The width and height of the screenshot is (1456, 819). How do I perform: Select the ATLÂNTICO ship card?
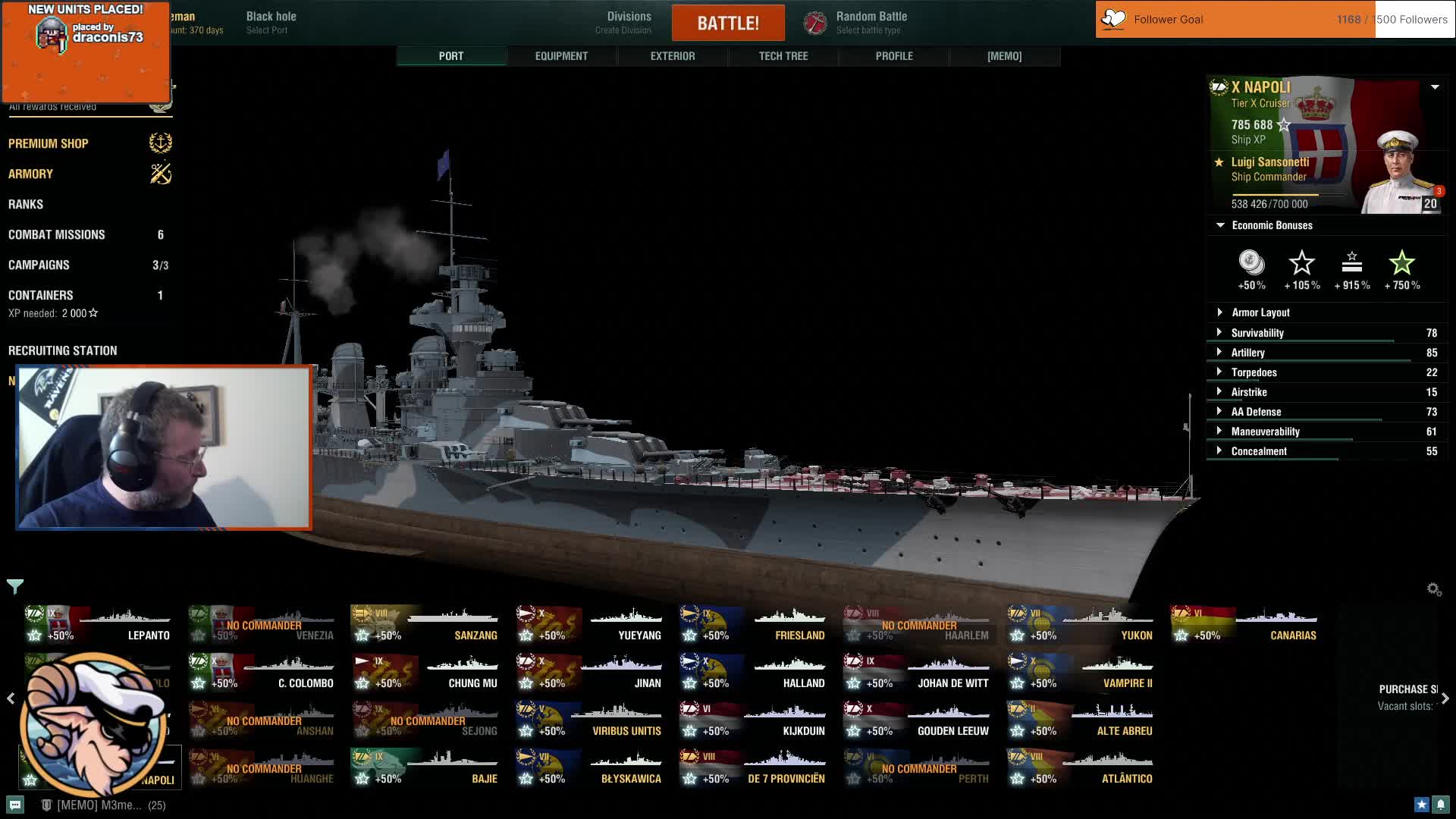click(1080, 768)
